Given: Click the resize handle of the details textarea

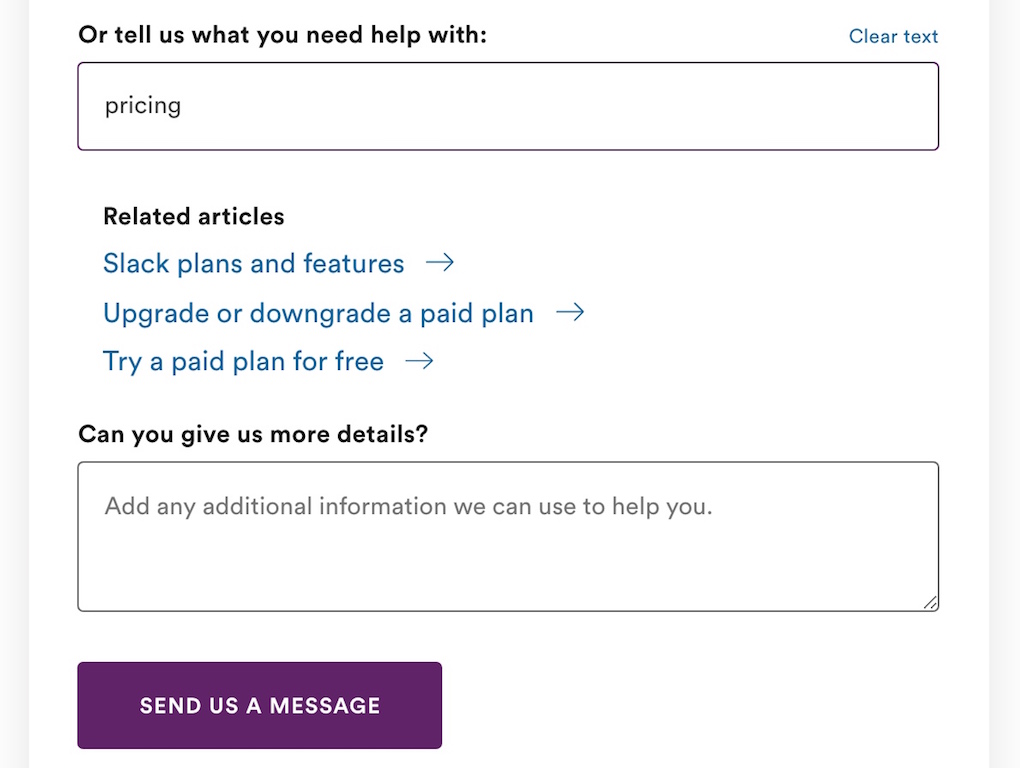Looking at the screenshot, I should (930, 603).
